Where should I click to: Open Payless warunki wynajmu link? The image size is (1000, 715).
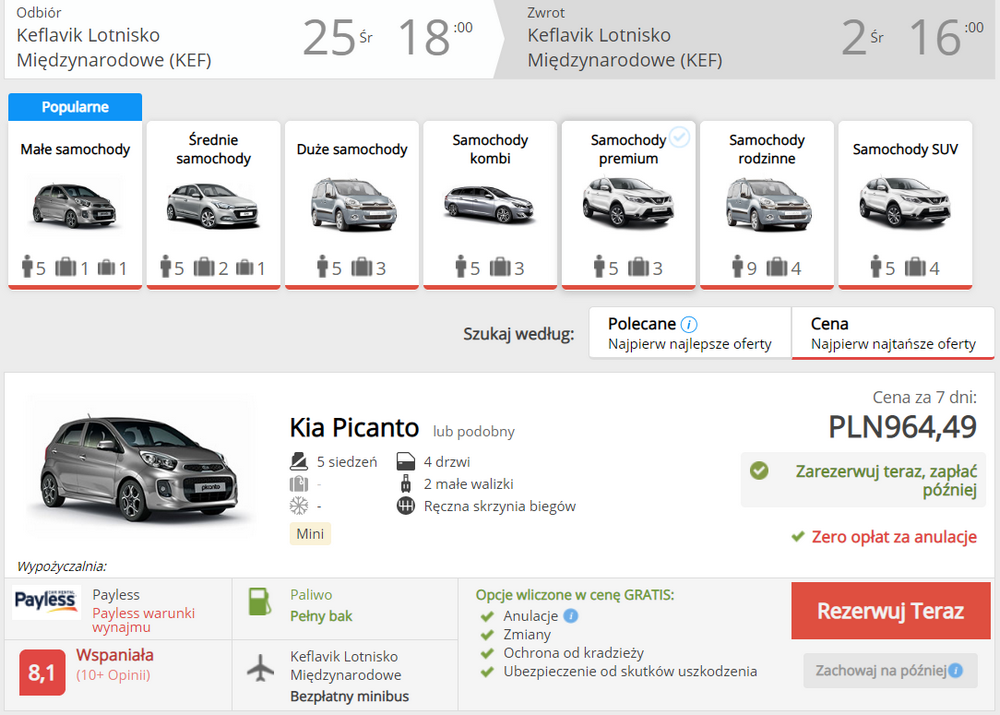tap(143, 620)
